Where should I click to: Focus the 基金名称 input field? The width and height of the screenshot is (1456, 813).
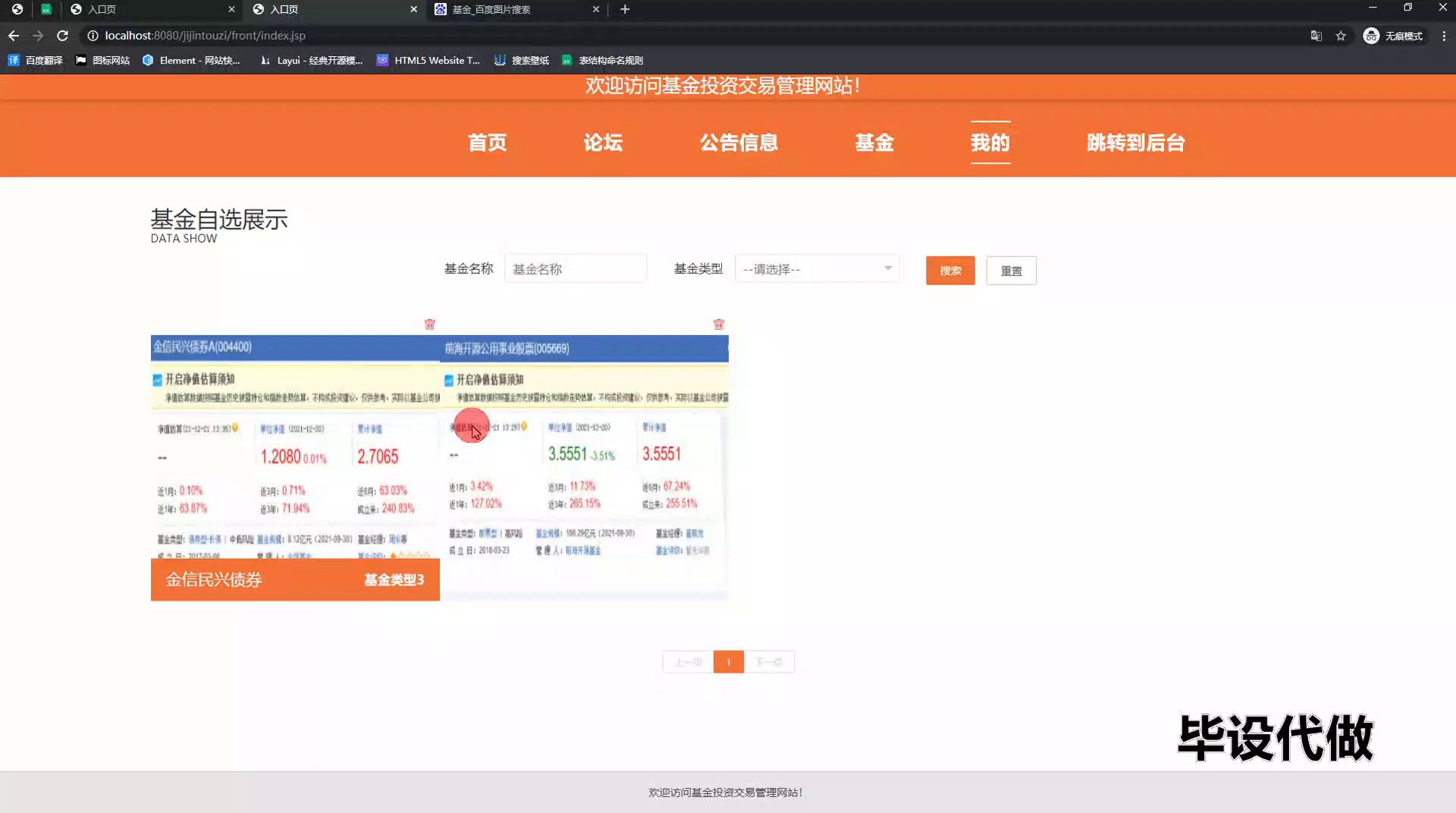point(576,268)
